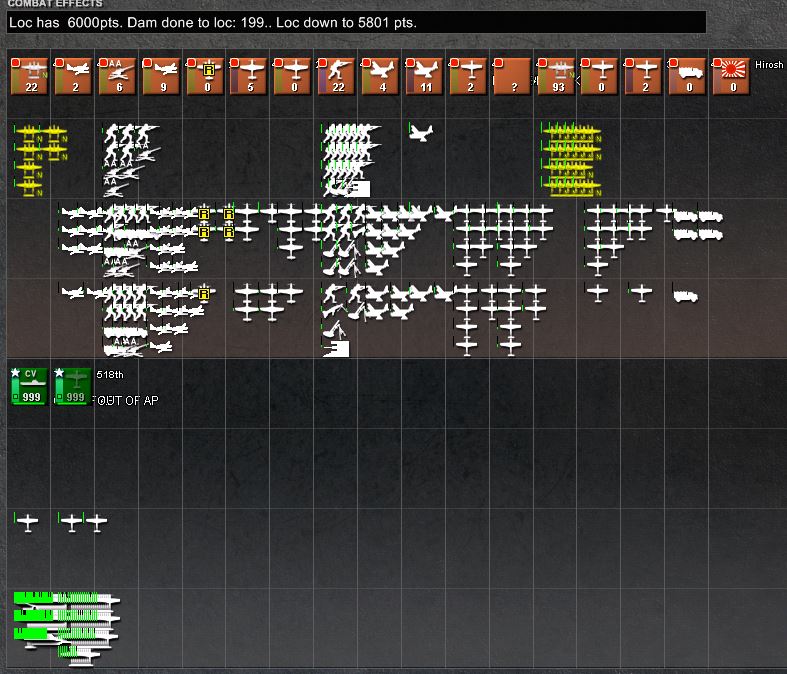Select the aircraft counter showing 11

pos(425,76)
